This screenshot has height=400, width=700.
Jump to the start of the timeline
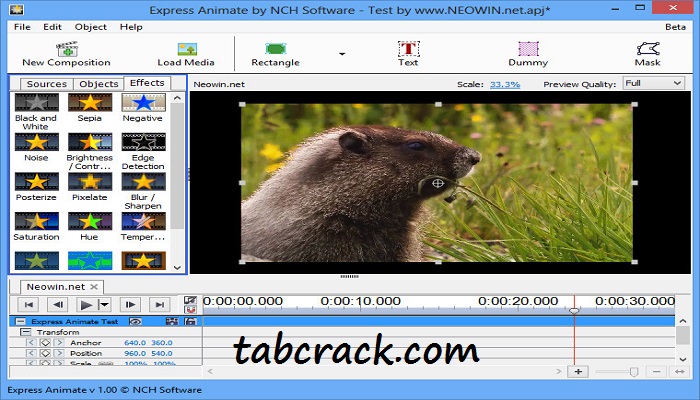[x=29, y=305]
